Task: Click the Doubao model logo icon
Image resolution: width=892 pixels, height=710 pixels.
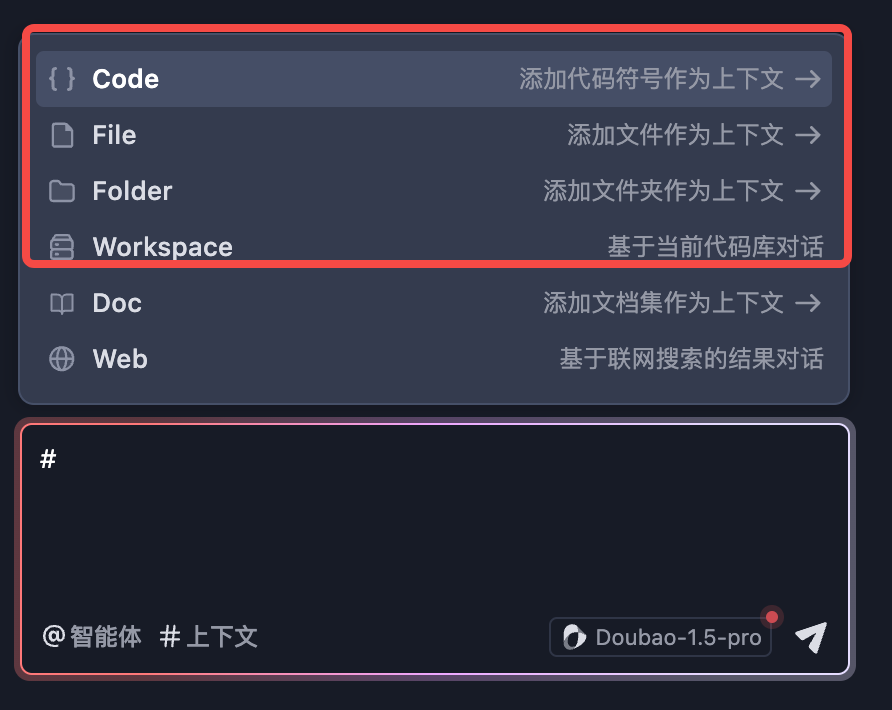Action: tap(574, 637)
